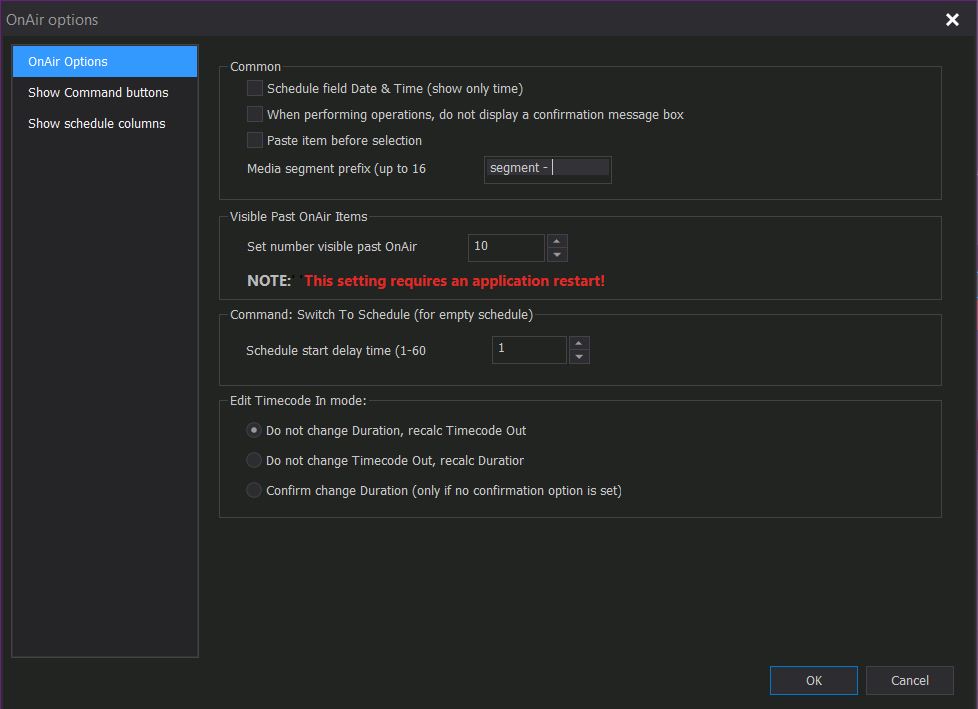Discard changes with the Cancel button
The width and height of the screenshot is (978, 709).
tap(909, 680)
